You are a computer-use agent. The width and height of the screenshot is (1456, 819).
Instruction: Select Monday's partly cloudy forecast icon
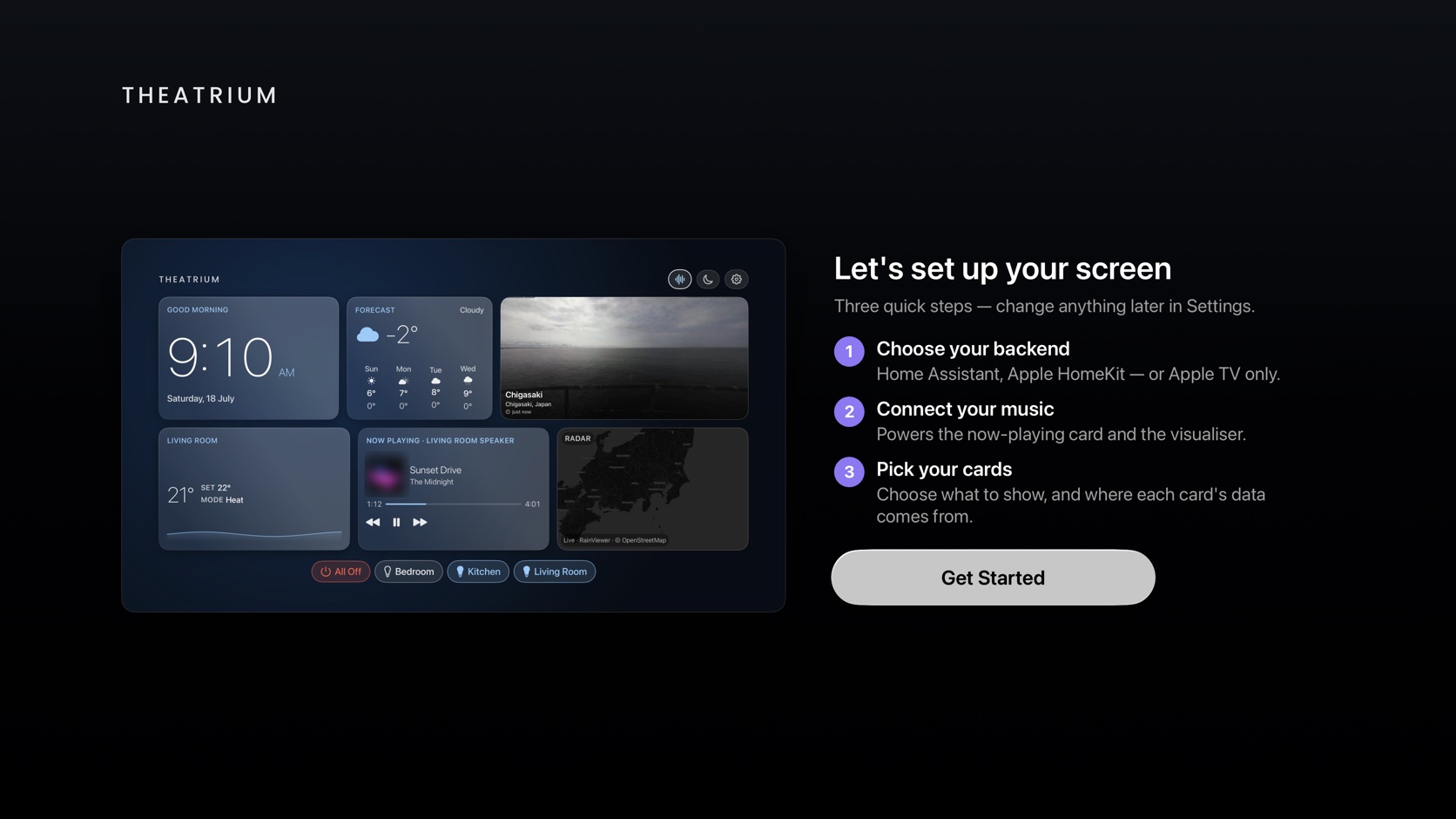[x=403, y=382]
